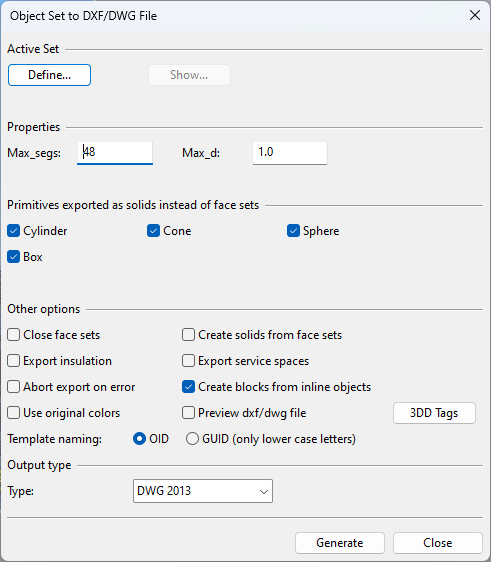Viewport: 491px width, 562px height.
Task: Enable Preview dxf/dwg file checkbox
Action: coord(189,413)
